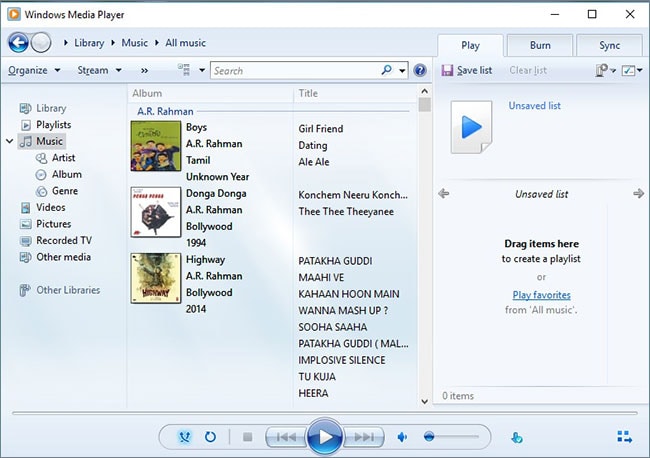The width and height of the screenshot is (650, 458).
Task: Open Other media
Action: (63, 257)
